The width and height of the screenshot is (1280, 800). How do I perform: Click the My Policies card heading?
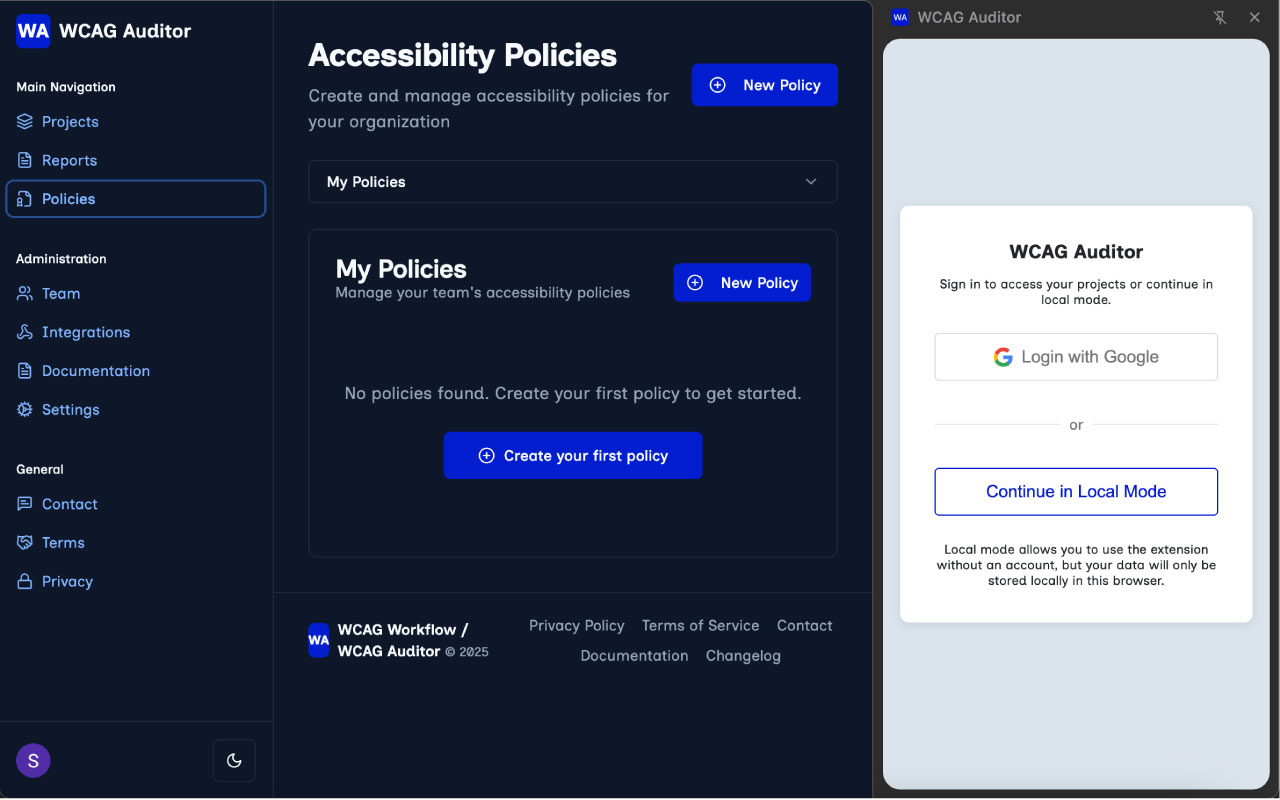(401, 269)
